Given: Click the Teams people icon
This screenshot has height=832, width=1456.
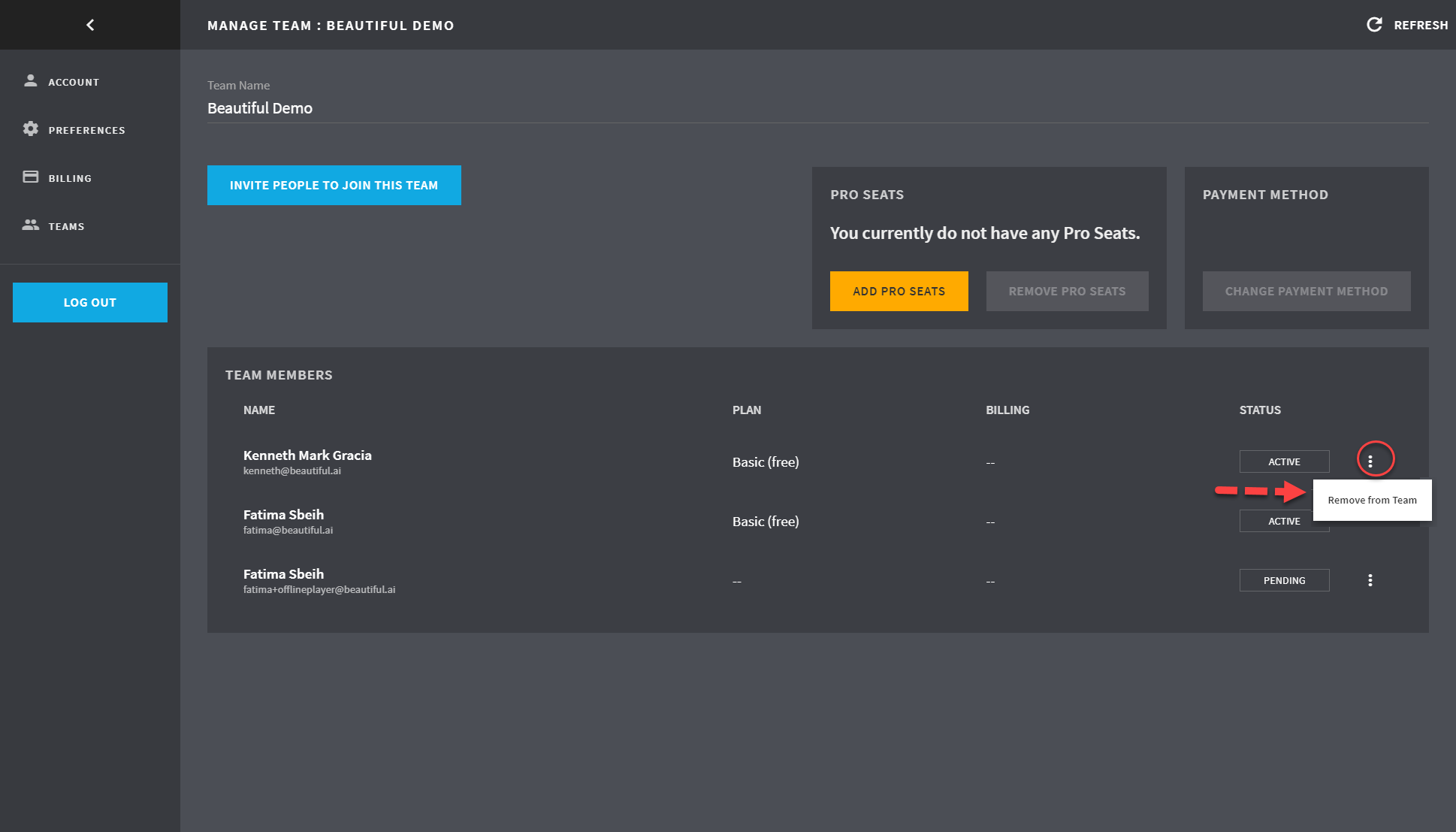Looking at the screenshot, I should 30,225.
